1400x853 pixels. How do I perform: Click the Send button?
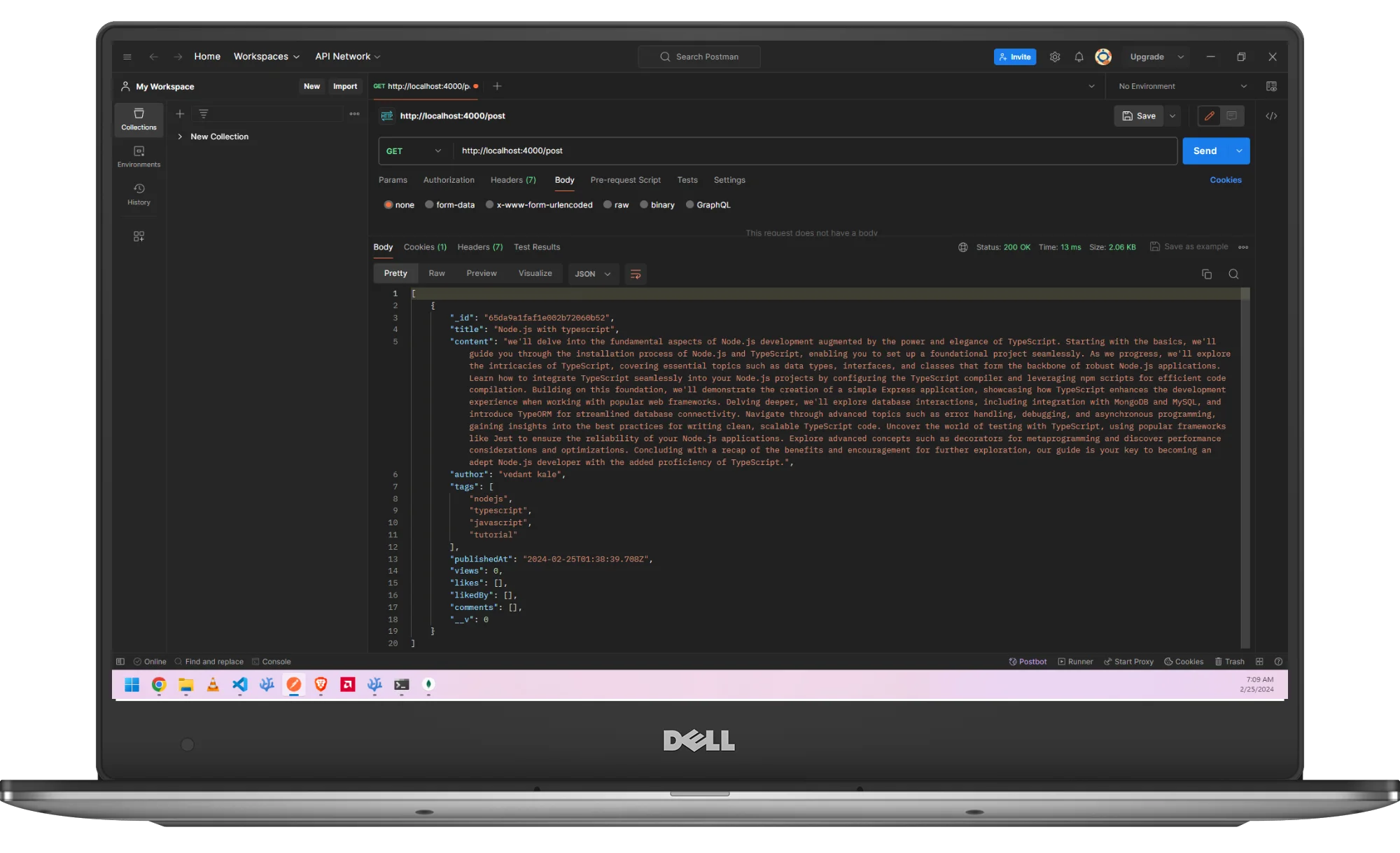(x=1205, y=151)
